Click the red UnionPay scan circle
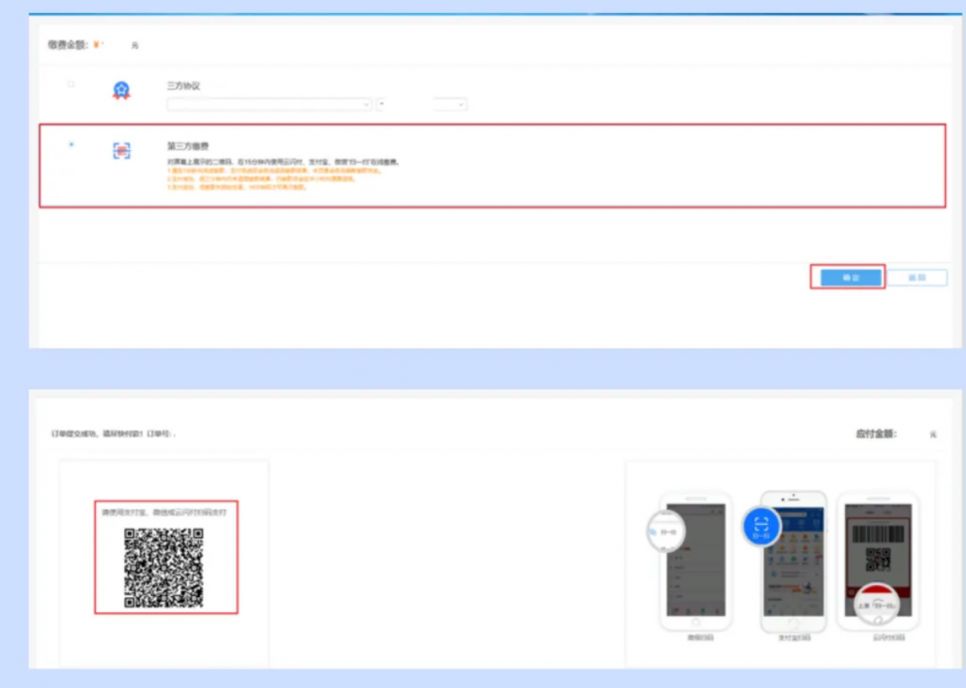Screen dimensions: 966x688 click(x=876, y=605)
